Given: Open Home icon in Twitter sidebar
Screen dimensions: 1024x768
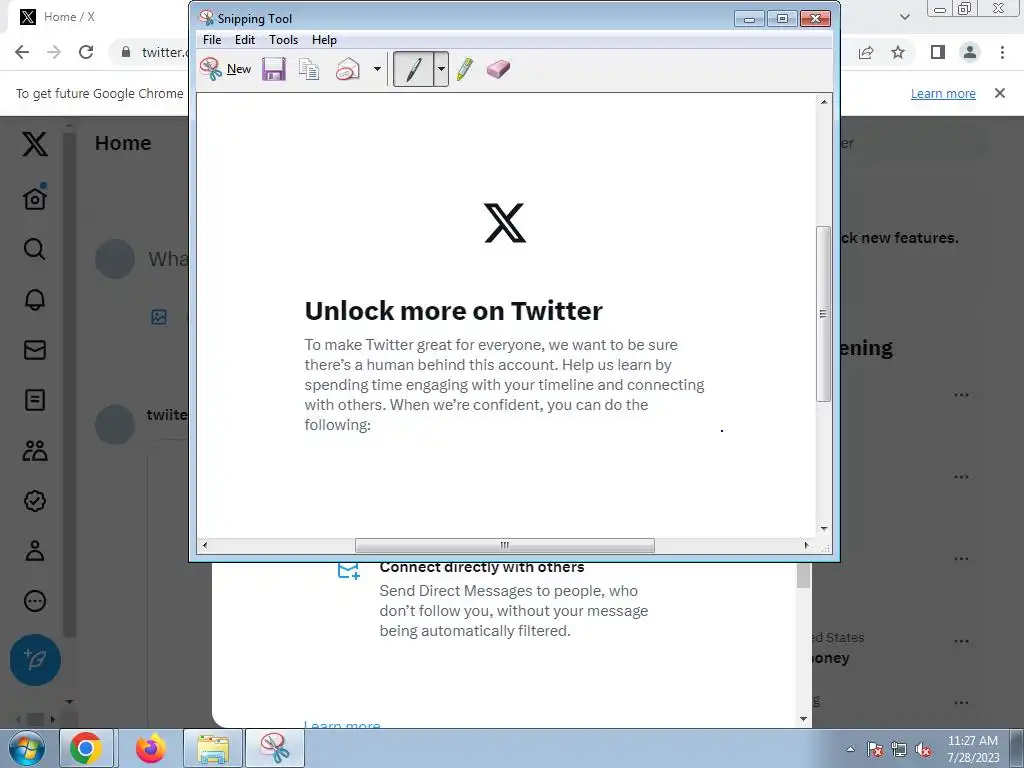Looking at the screenshot, I should pyautogui.click(x=35, y=197).
